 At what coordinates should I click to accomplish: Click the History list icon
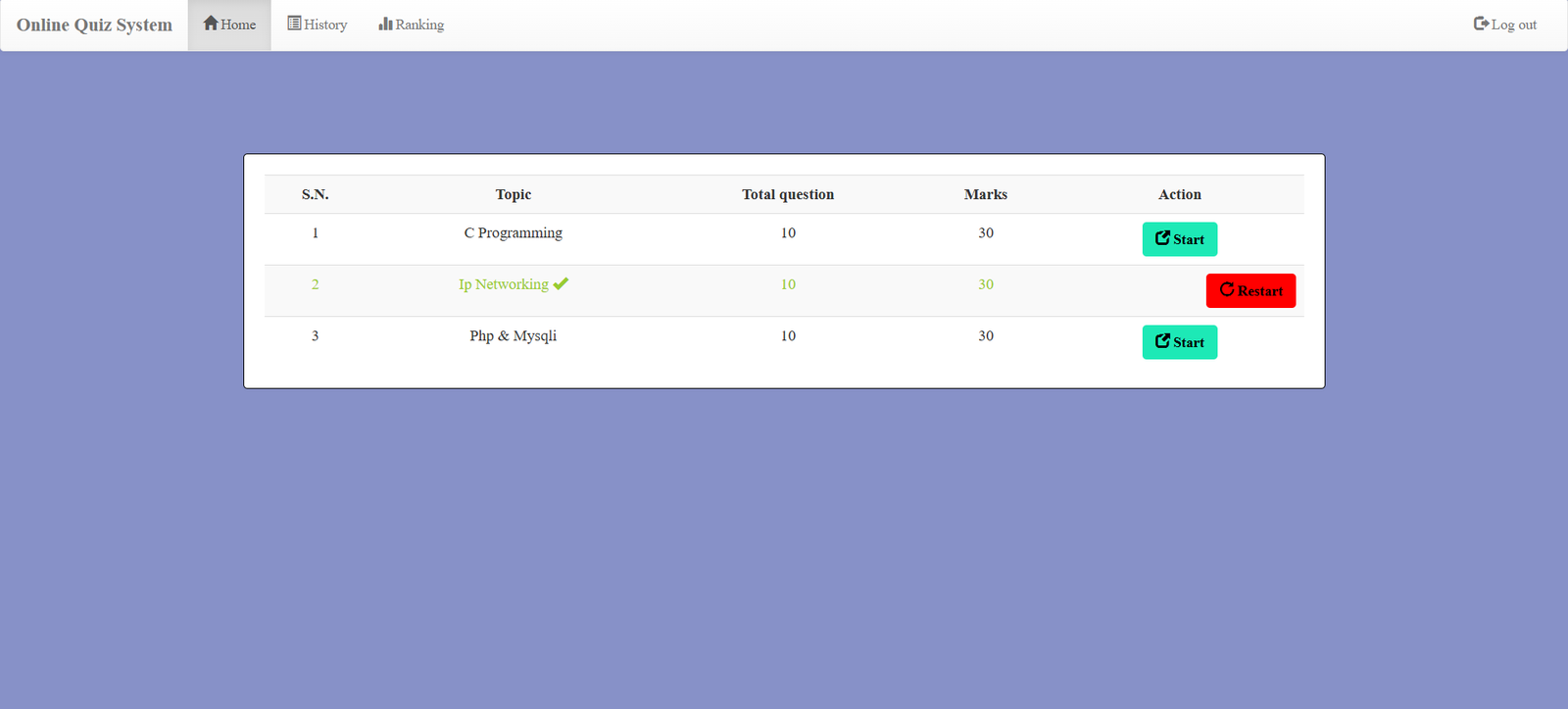(294, 24)
